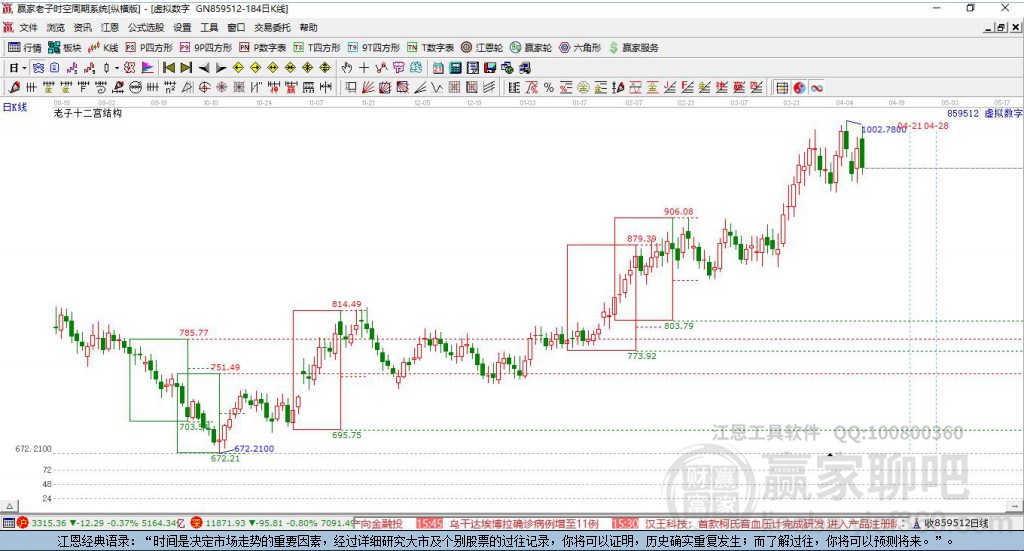Click the red-blue yin-yang icon
The width and height of the screenshot is (1024, 551).
799,87
